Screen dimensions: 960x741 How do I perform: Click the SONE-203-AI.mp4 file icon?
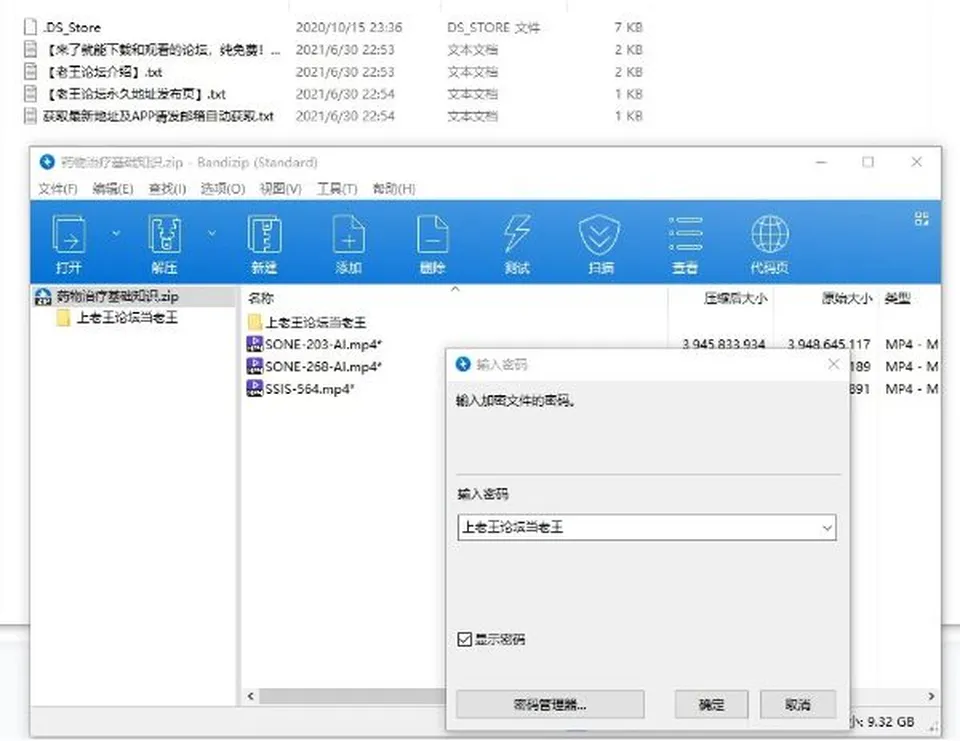(x=254, y=344)
